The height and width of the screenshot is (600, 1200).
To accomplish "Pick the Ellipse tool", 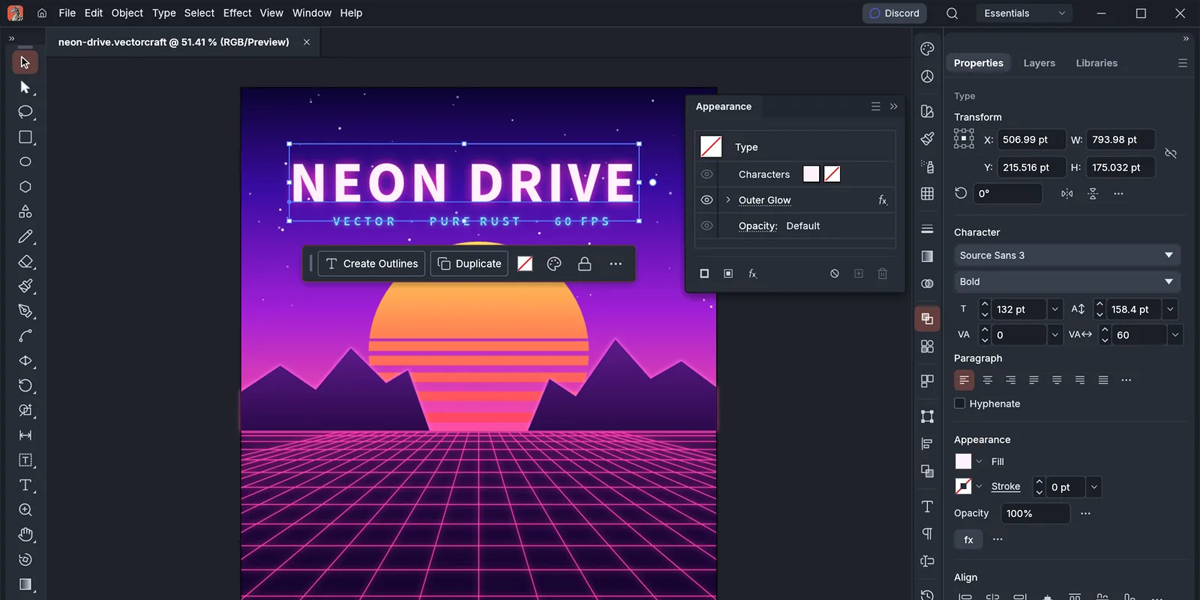I will click(x=25, y=162).
